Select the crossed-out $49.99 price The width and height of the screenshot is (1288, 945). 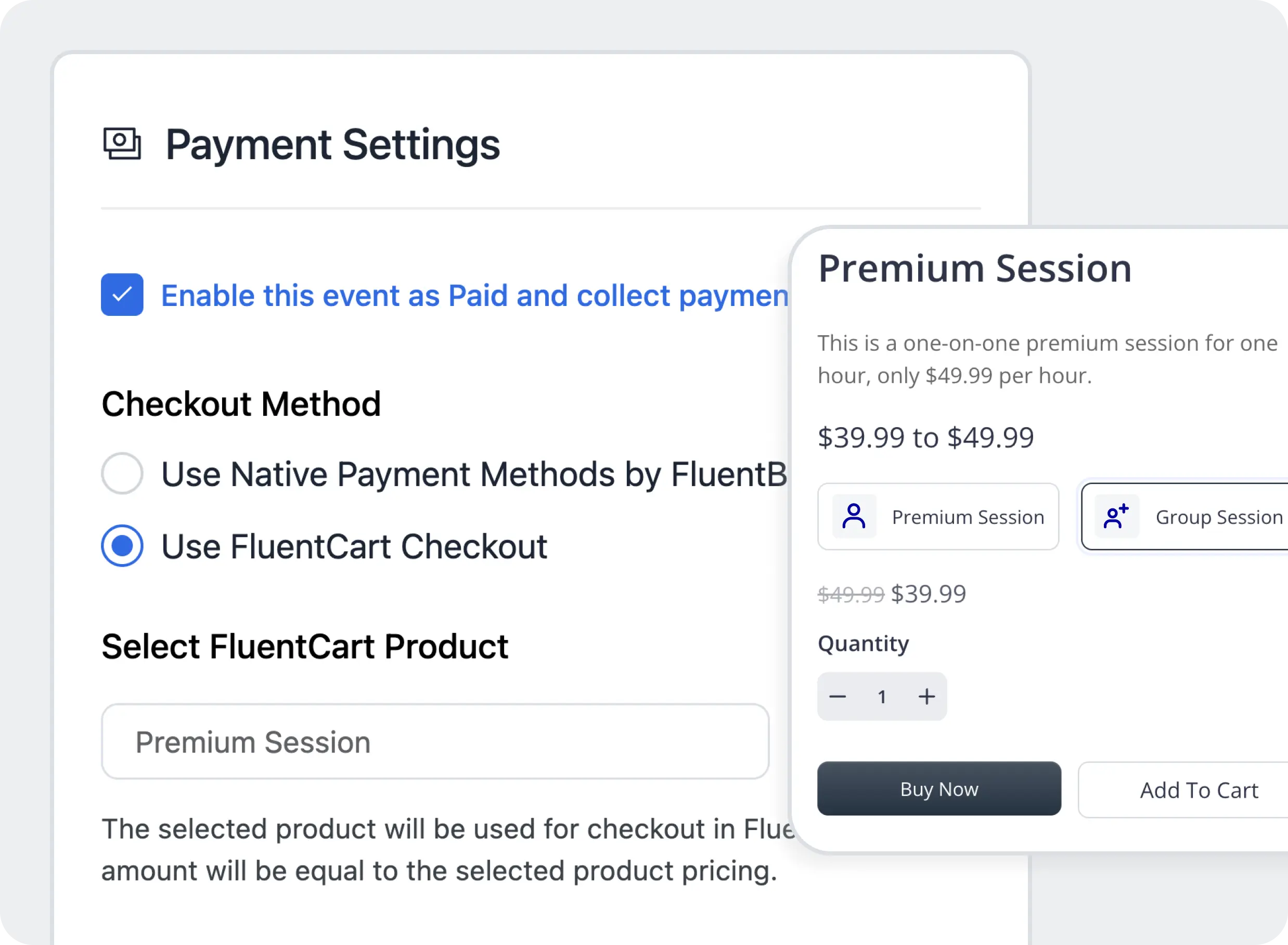pos(849,593)
